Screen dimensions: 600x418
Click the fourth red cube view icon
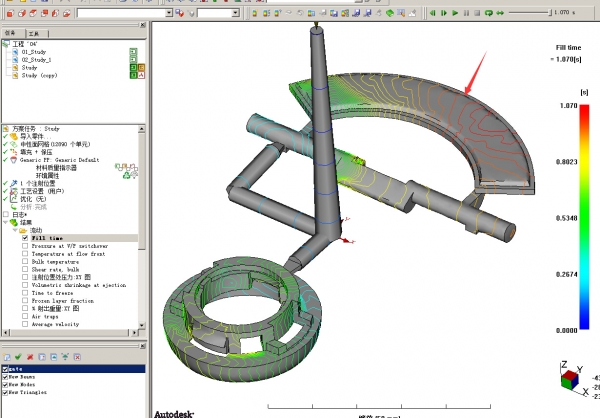tap(44, 13)
